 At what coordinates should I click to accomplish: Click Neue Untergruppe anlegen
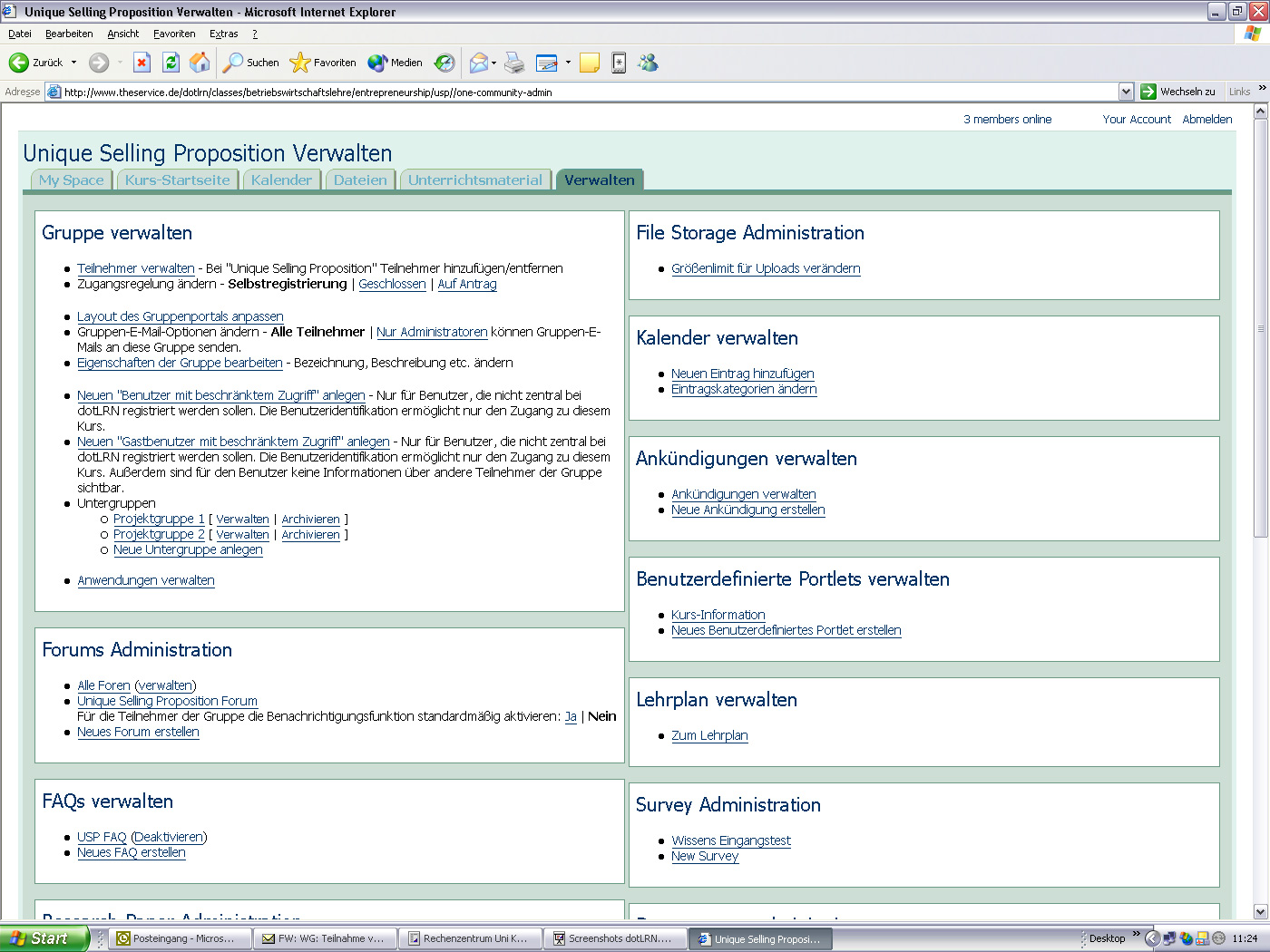[x=188, y=549]
